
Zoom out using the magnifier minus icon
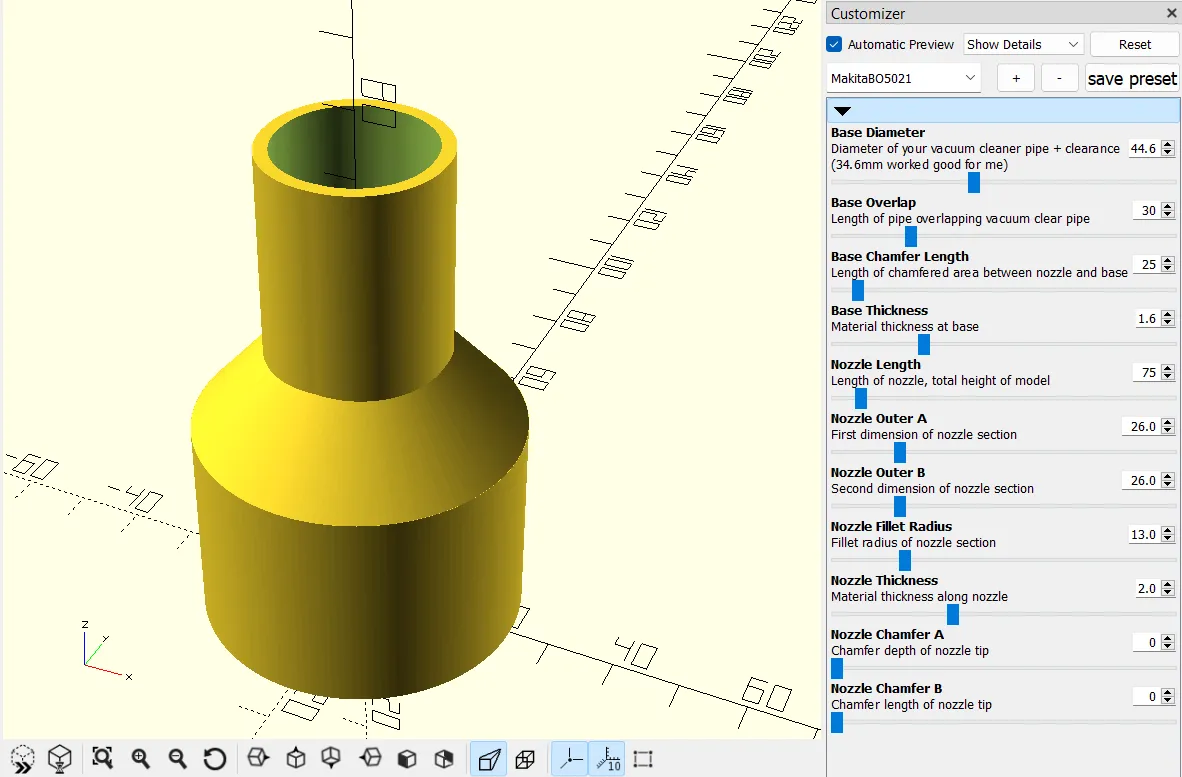(177, 758)
